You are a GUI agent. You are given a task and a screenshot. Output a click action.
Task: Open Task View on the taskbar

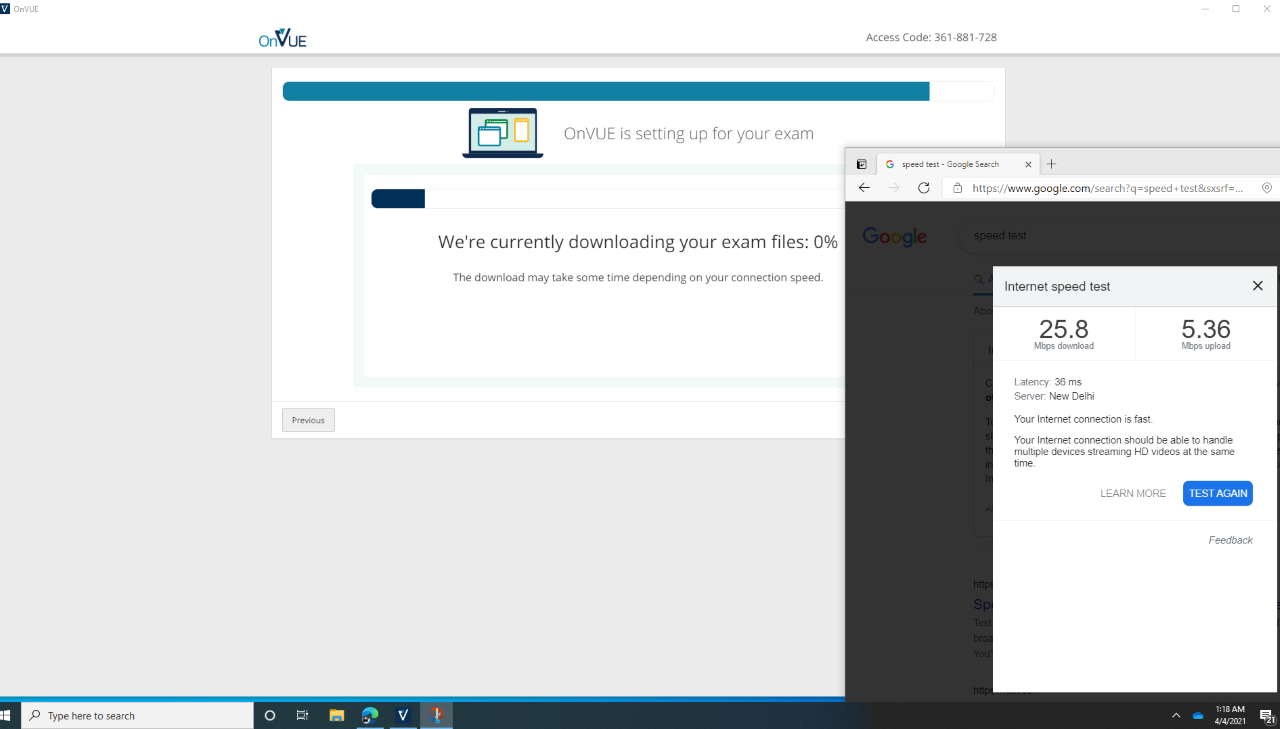click(x=302, y=715)
